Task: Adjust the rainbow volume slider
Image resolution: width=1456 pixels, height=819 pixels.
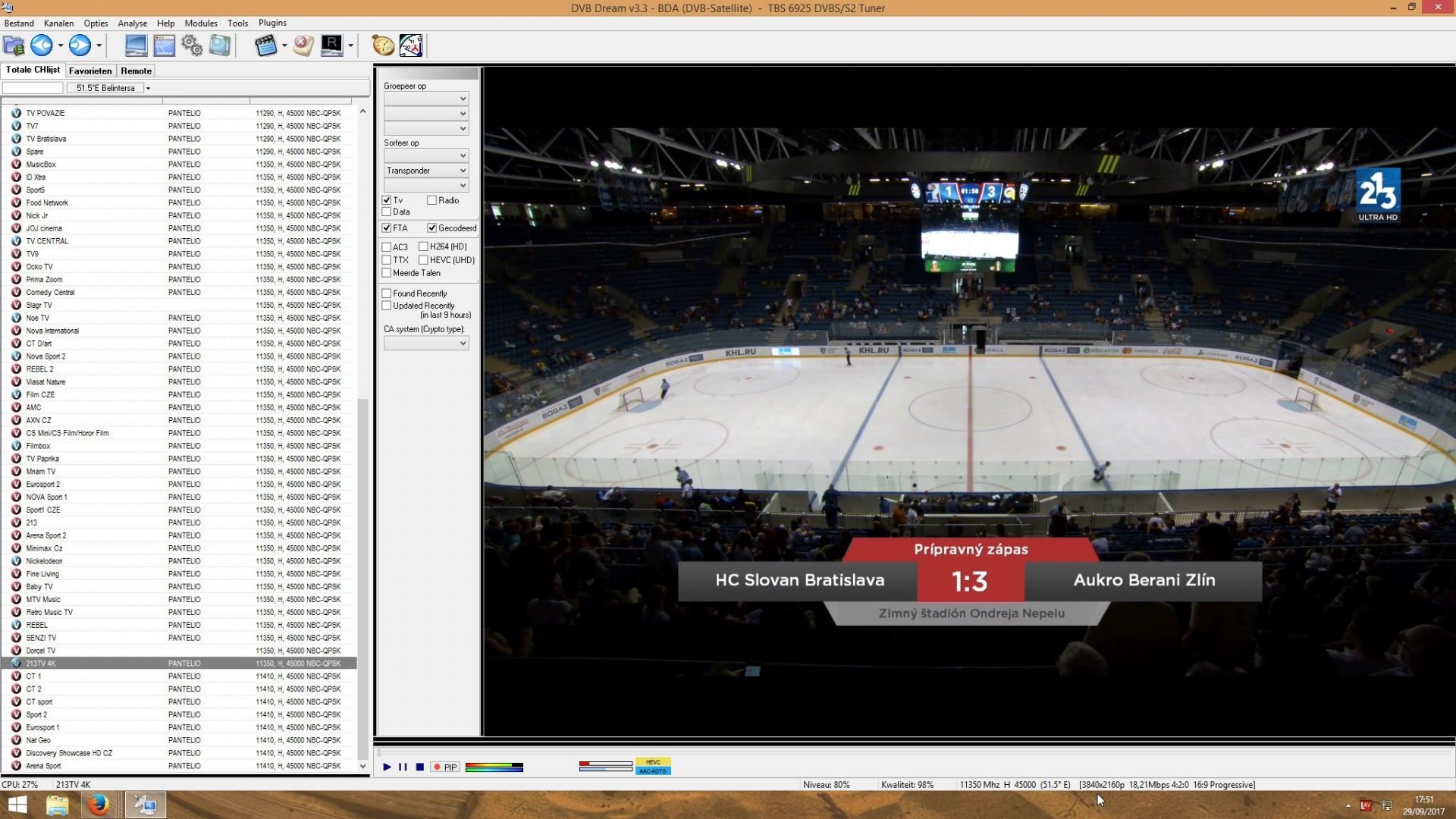Action: (x=494, y=767)
